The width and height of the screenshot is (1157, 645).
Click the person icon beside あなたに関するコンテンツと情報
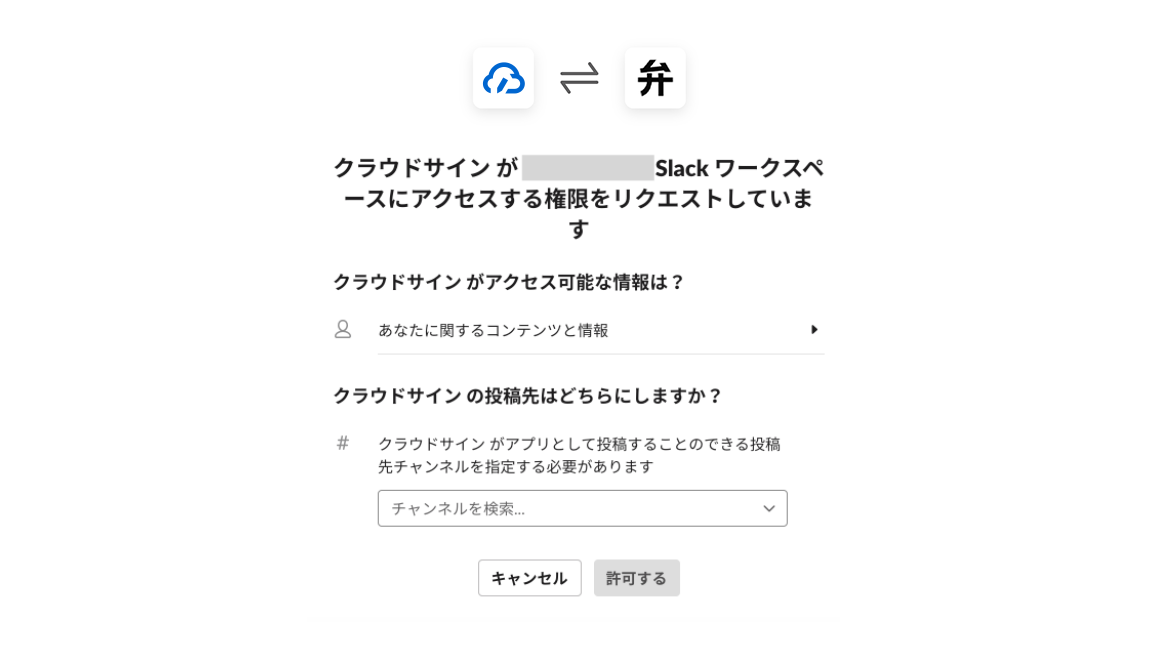click(343, 329)
